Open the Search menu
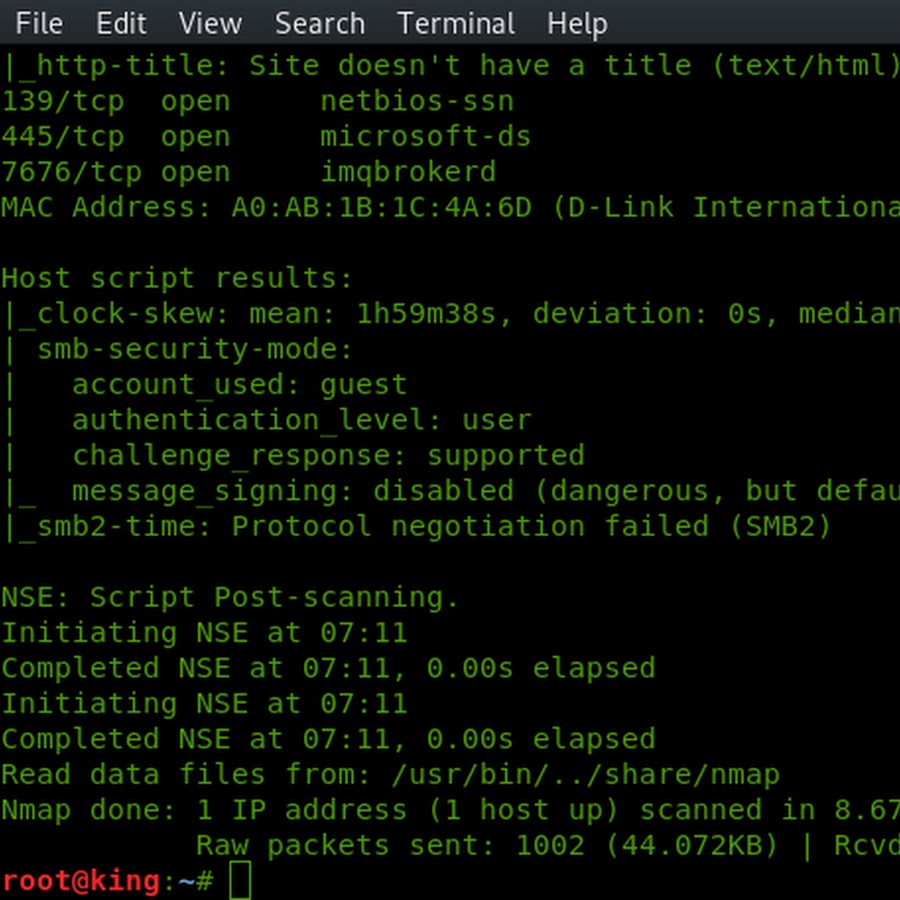Image resolution: width=900 pixels, height=900 pixels. [320, 24]
